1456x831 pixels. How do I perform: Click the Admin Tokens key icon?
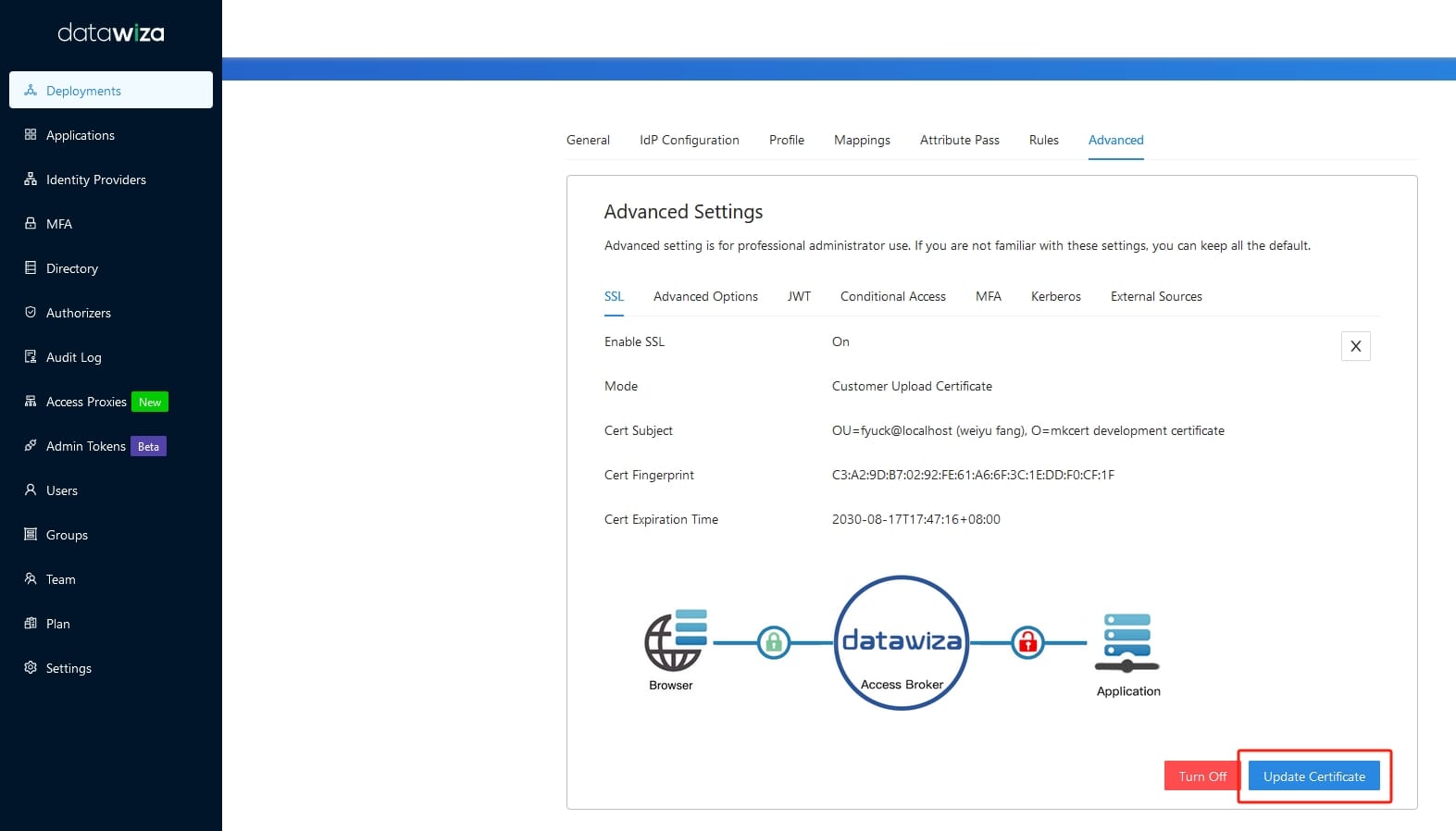(x=31, y=445)
